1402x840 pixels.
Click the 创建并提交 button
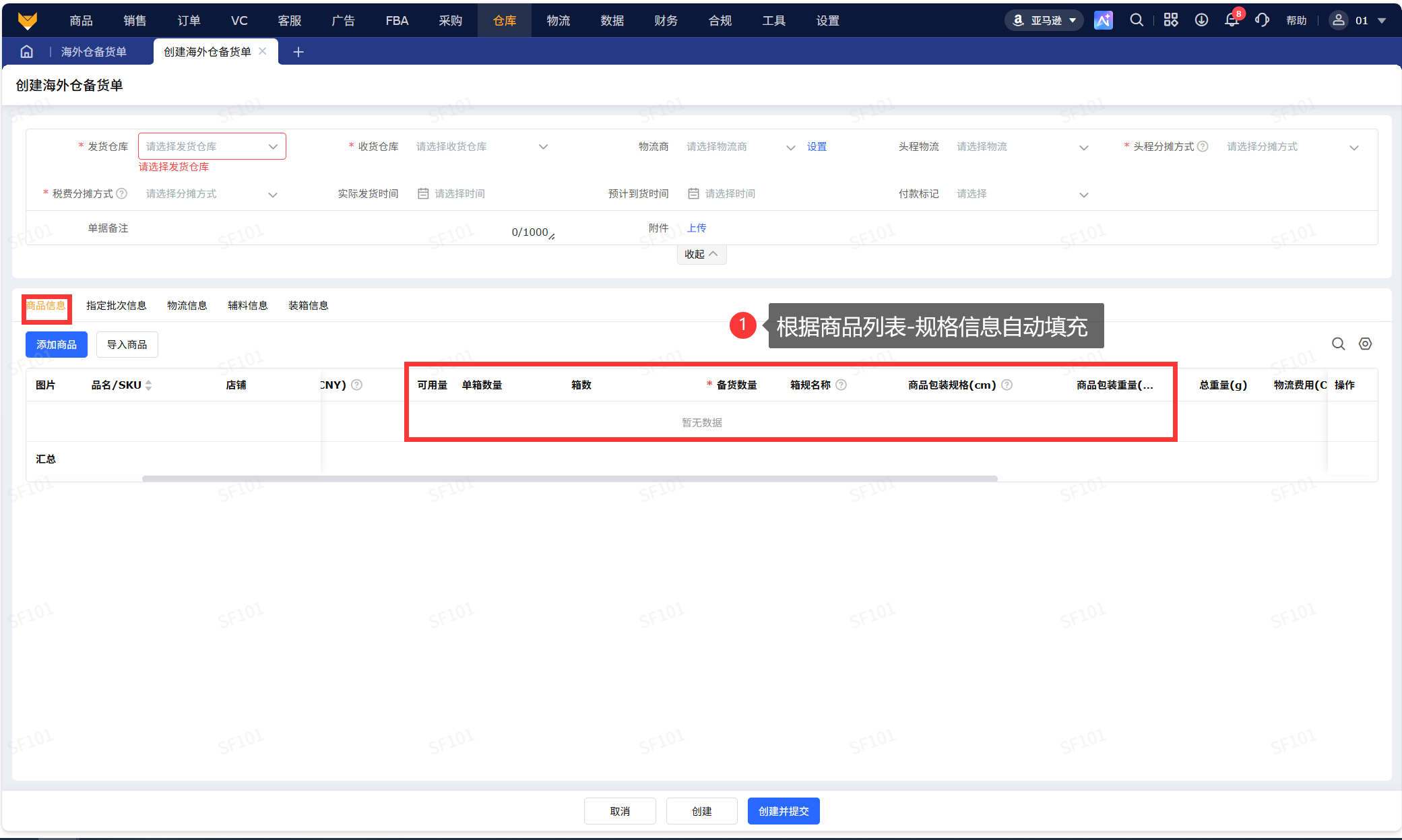(784, 811)
